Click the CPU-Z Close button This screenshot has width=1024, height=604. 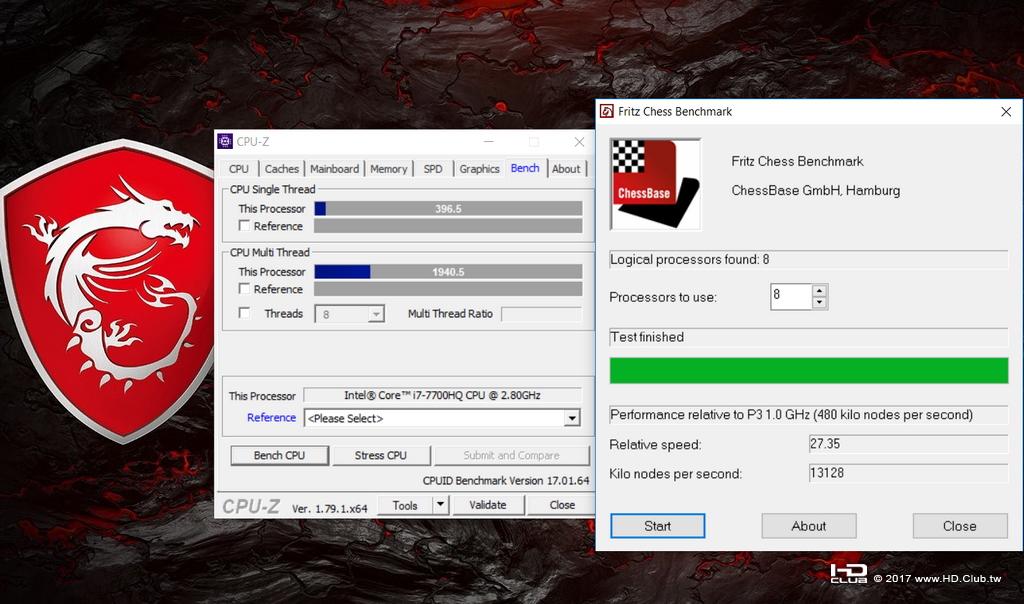pos(562,505)
